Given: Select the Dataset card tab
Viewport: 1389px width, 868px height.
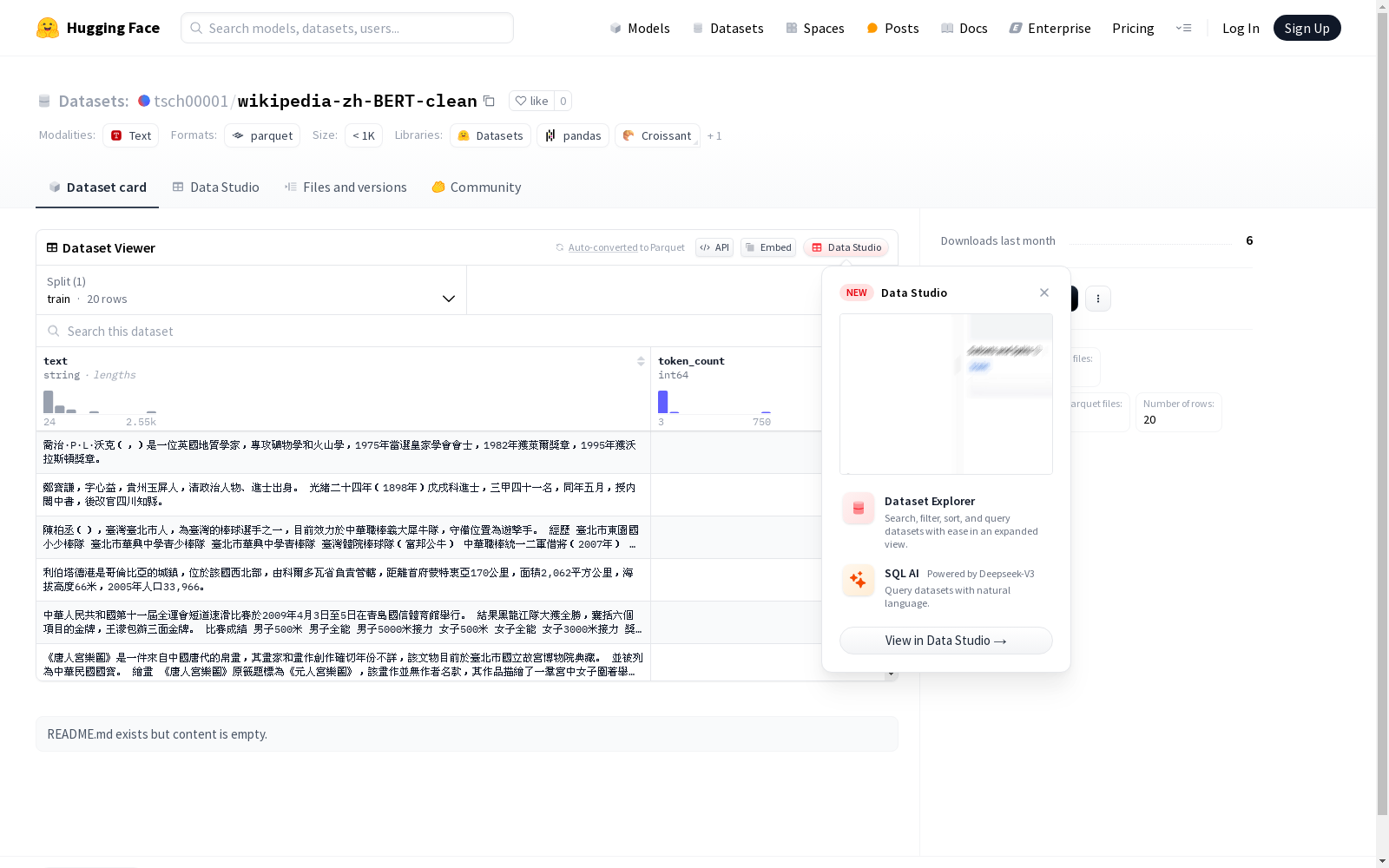Looking at the screenshot, I should (x=97, y=187).
